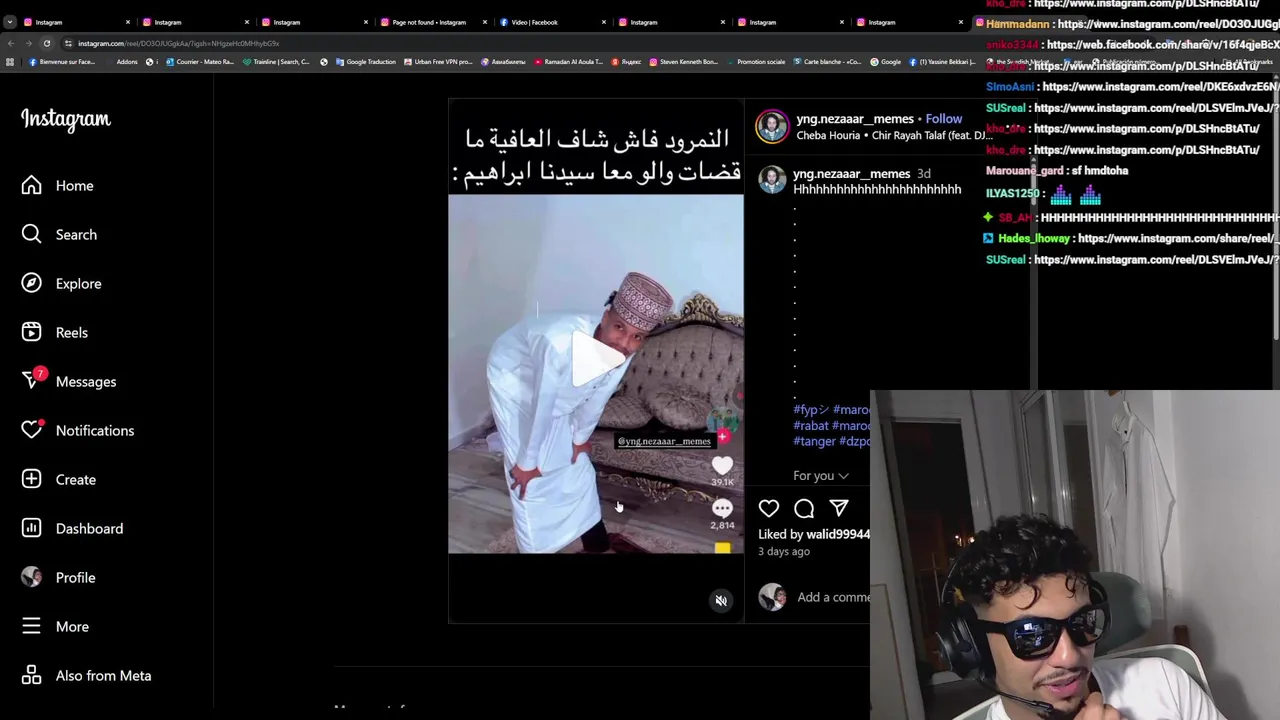Viewport: 1280px width, 720px height.
Task: Close the Video | Facebook tab
Action: pos(604,22)
